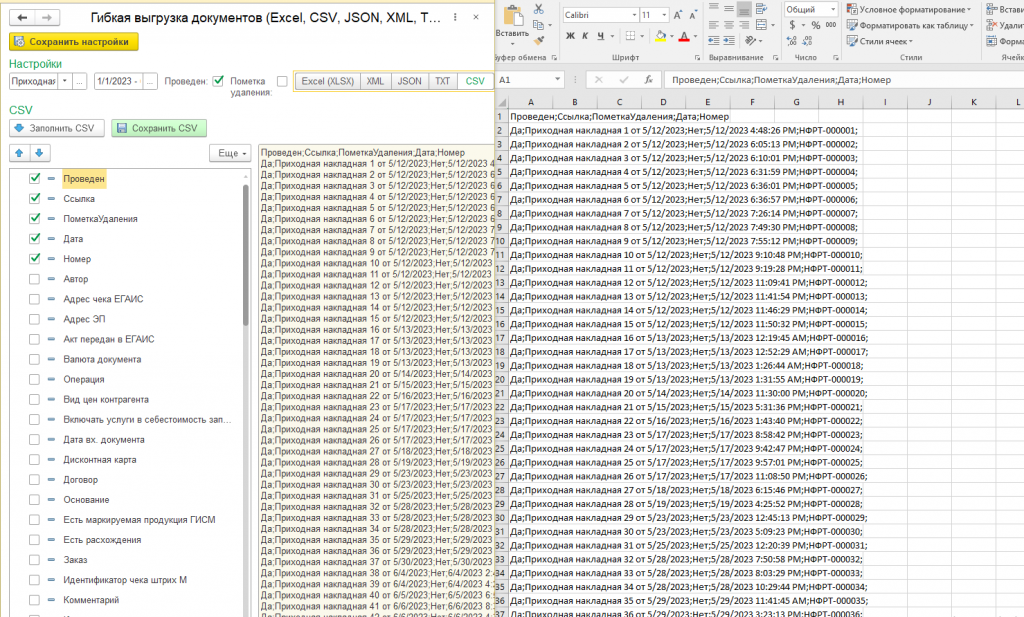Screen dimensions: 1024x617
Task: Center cell text horizontally
Action: [729, 25]
